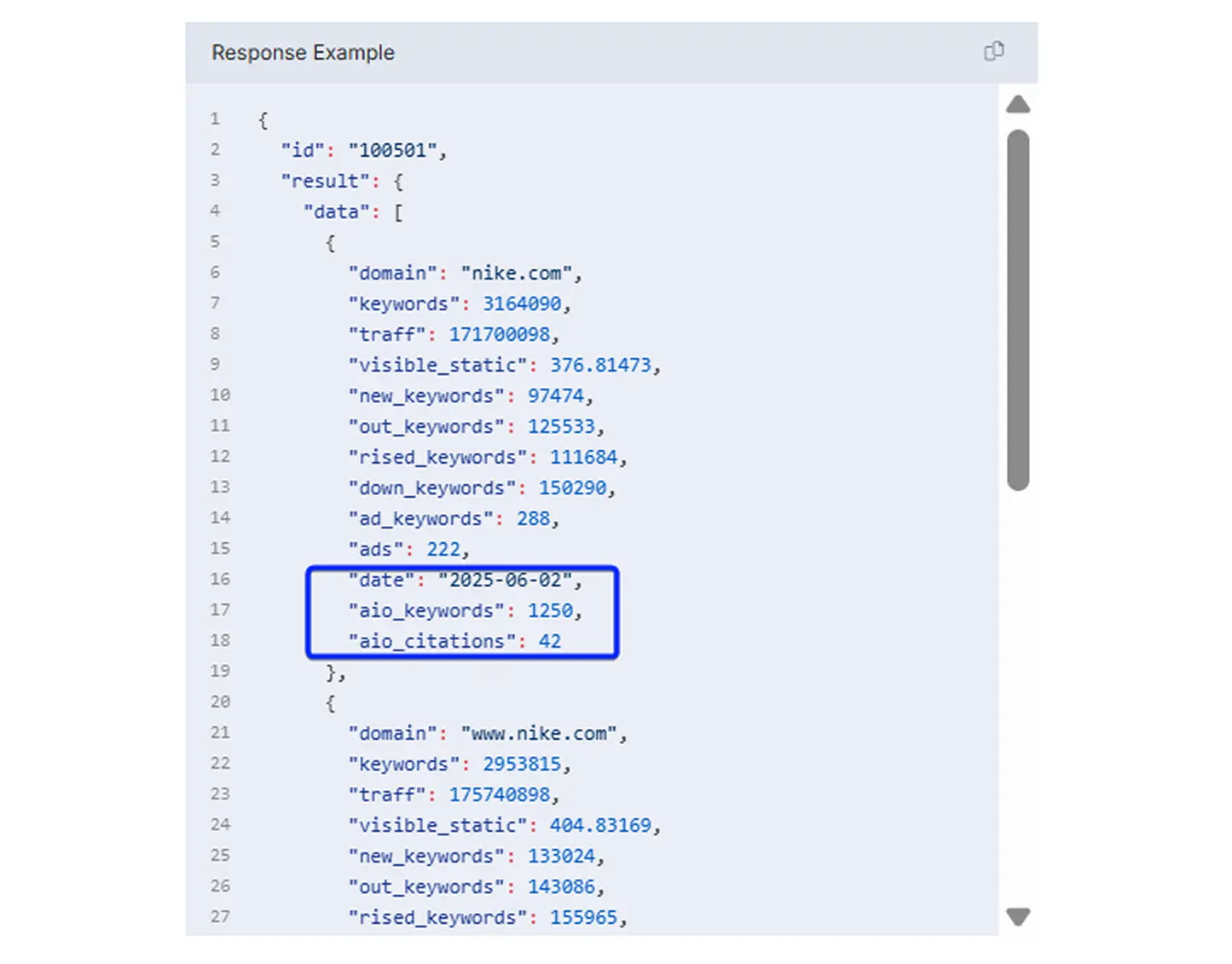Viewport: 1232px width, 964px height.
Task: Click line number 16 in the gutter
Action: tap(220, 580)
